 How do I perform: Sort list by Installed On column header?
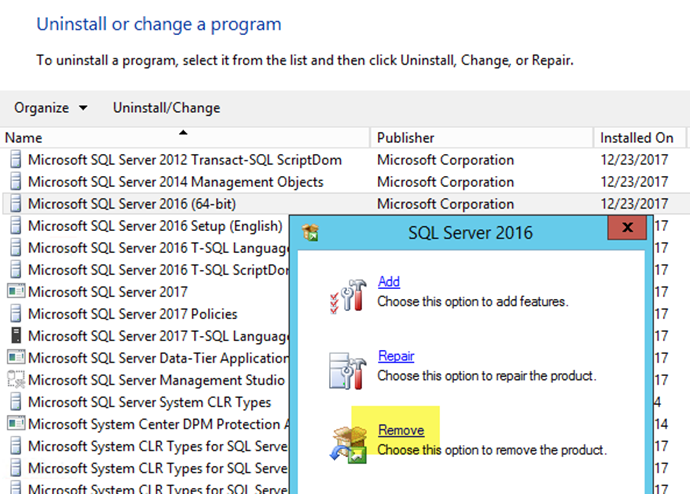pos(640,138)
